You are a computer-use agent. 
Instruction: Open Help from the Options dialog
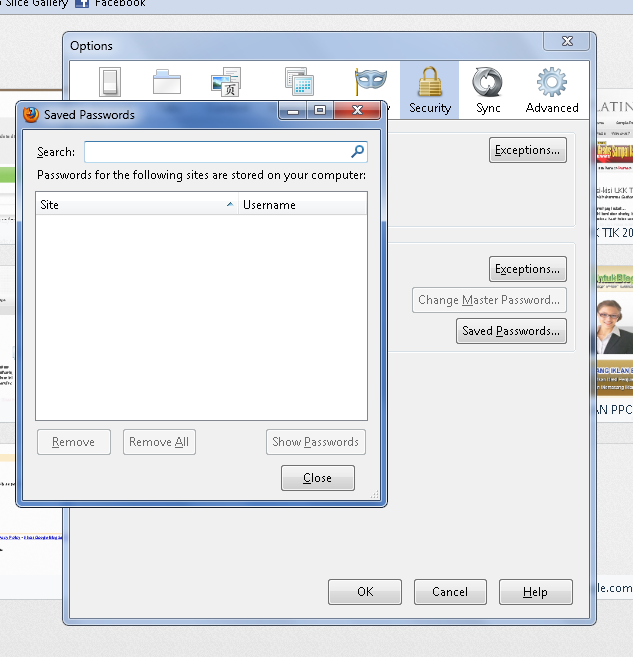[535, 592]
